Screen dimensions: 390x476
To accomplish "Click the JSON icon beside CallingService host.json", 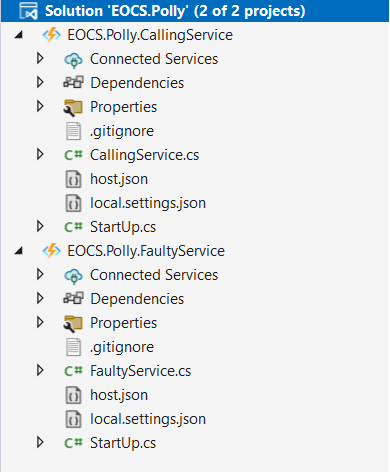I will click(x=73, y=179).
